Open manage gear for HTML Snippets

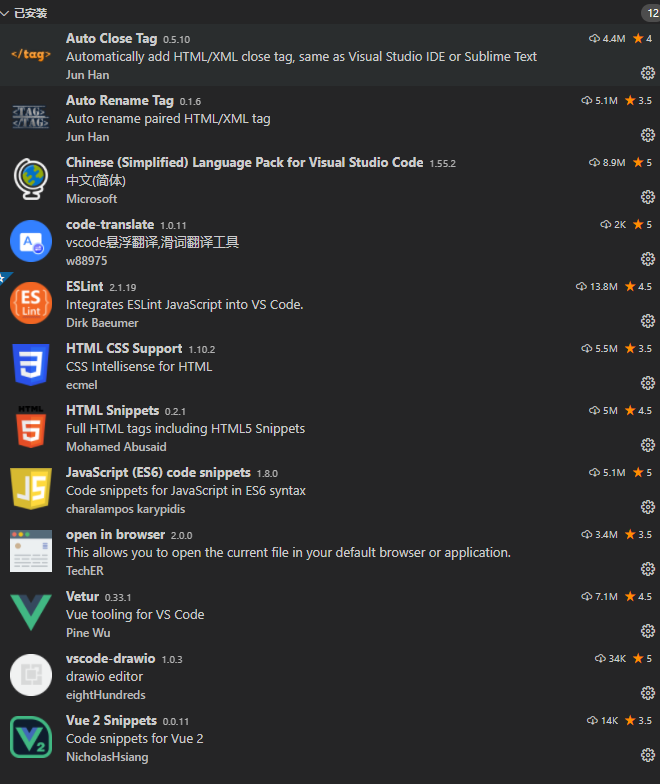tap(648, 445)
